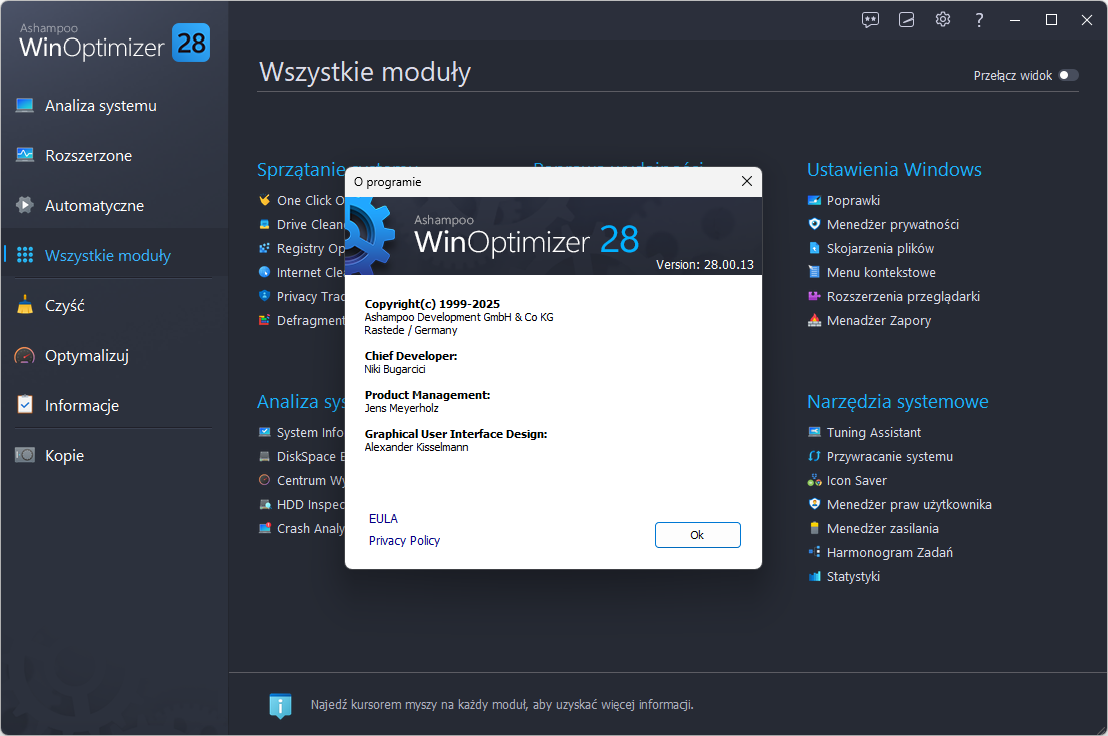Confirm the O programie dialog with Ok
The height and width of the screenshot is (736, 1108).
(697, 535)
